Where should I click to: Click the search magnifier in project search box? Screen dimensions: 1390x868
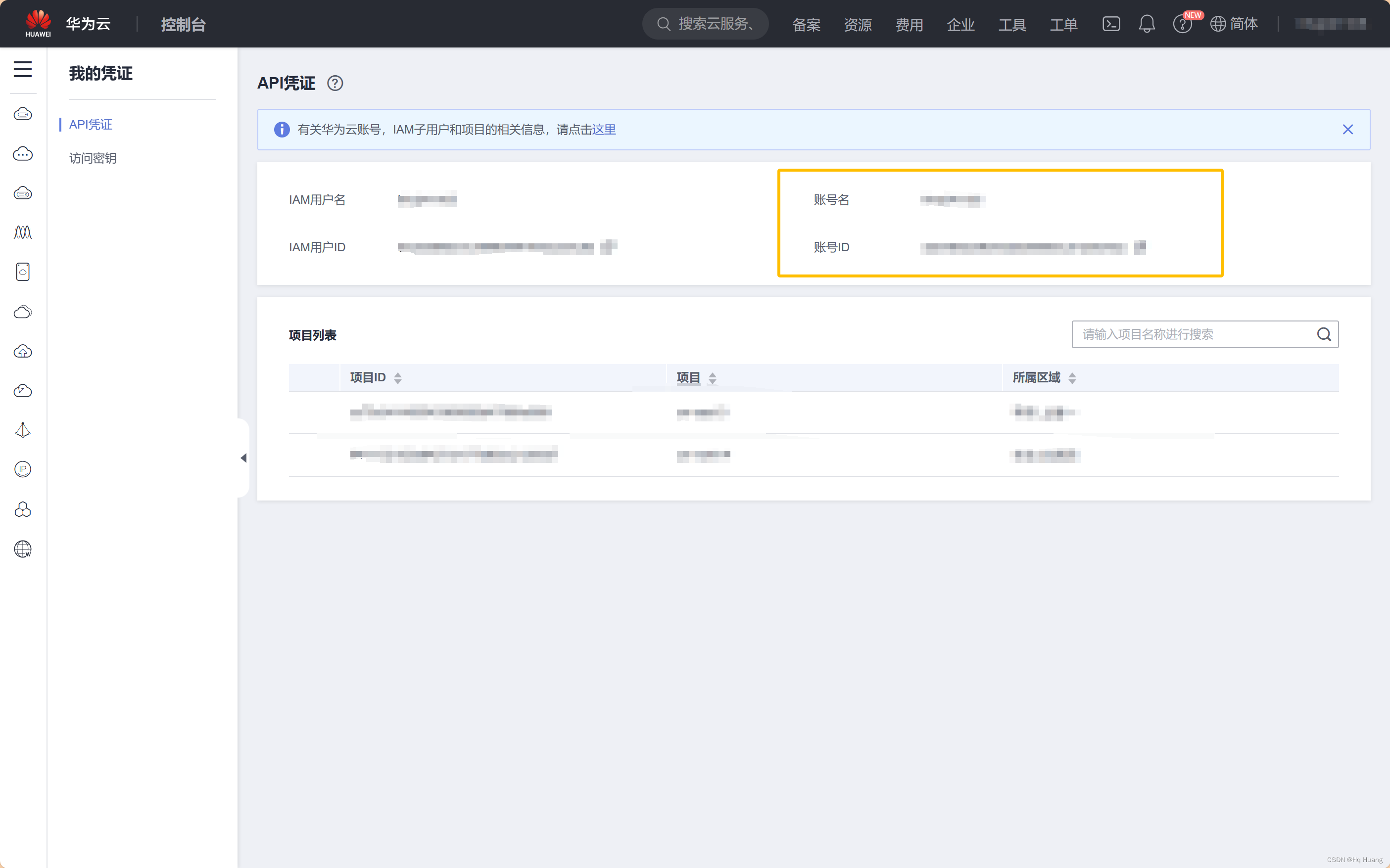[1324, 334]
